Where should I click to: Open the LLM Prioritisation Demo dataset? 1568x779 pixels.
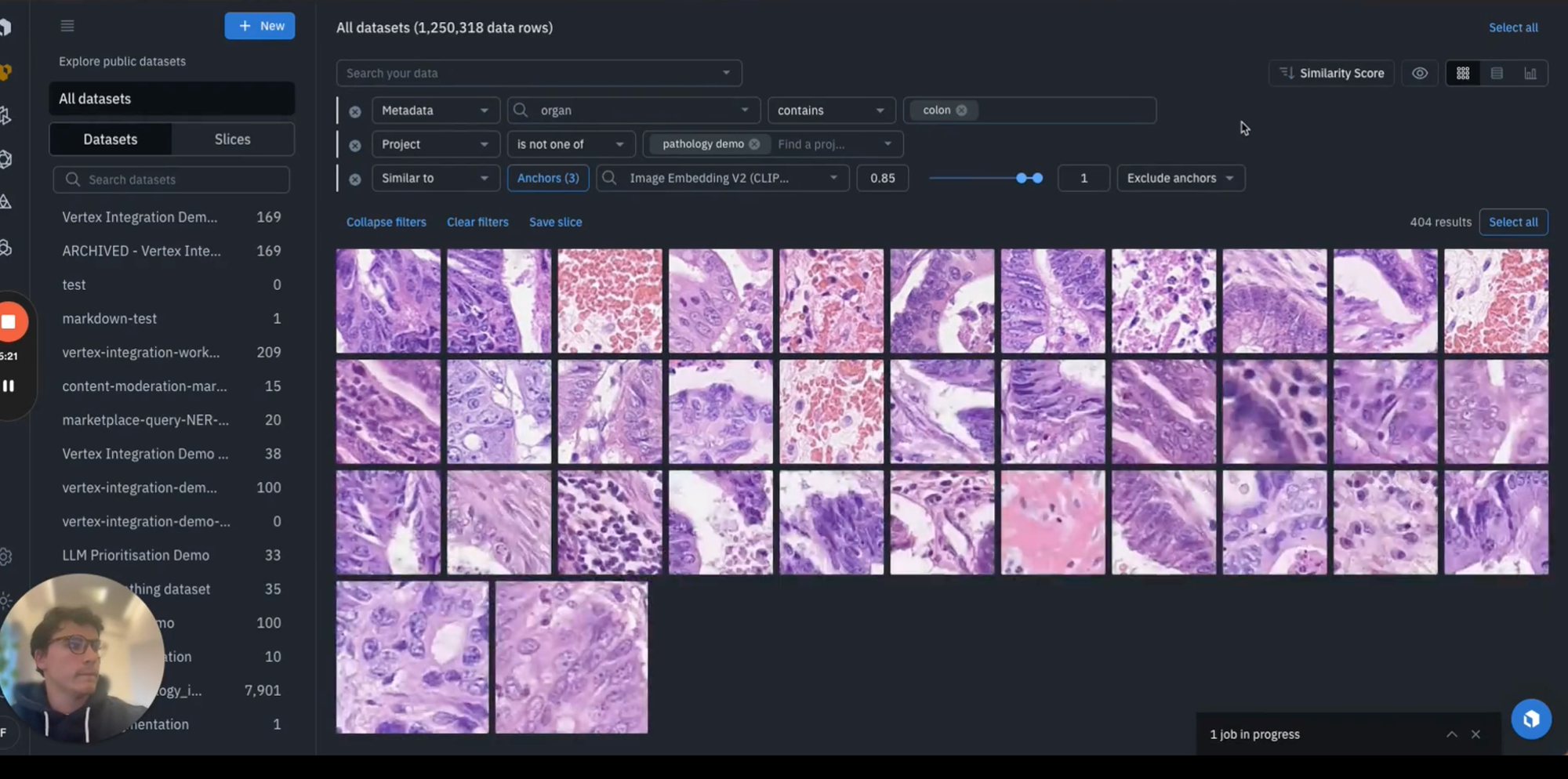coord(172,555)
